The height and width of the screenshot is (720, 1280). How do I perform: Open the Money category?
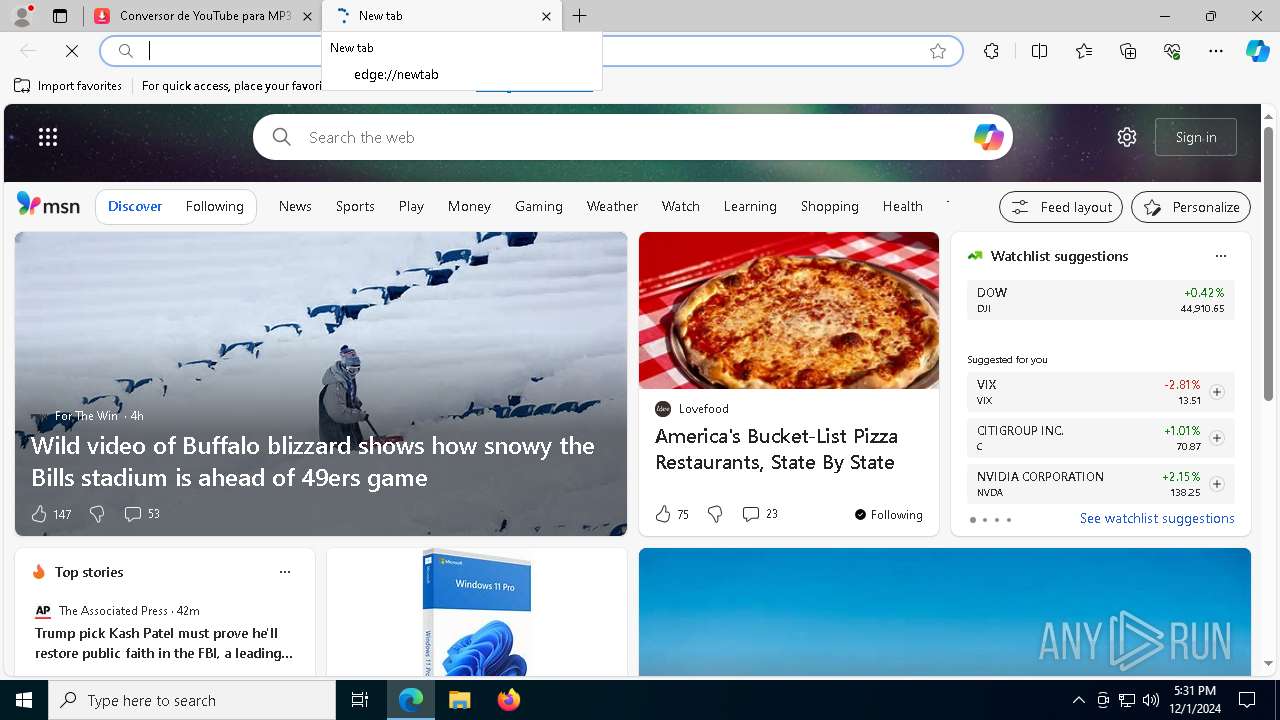tap(469, 206)
